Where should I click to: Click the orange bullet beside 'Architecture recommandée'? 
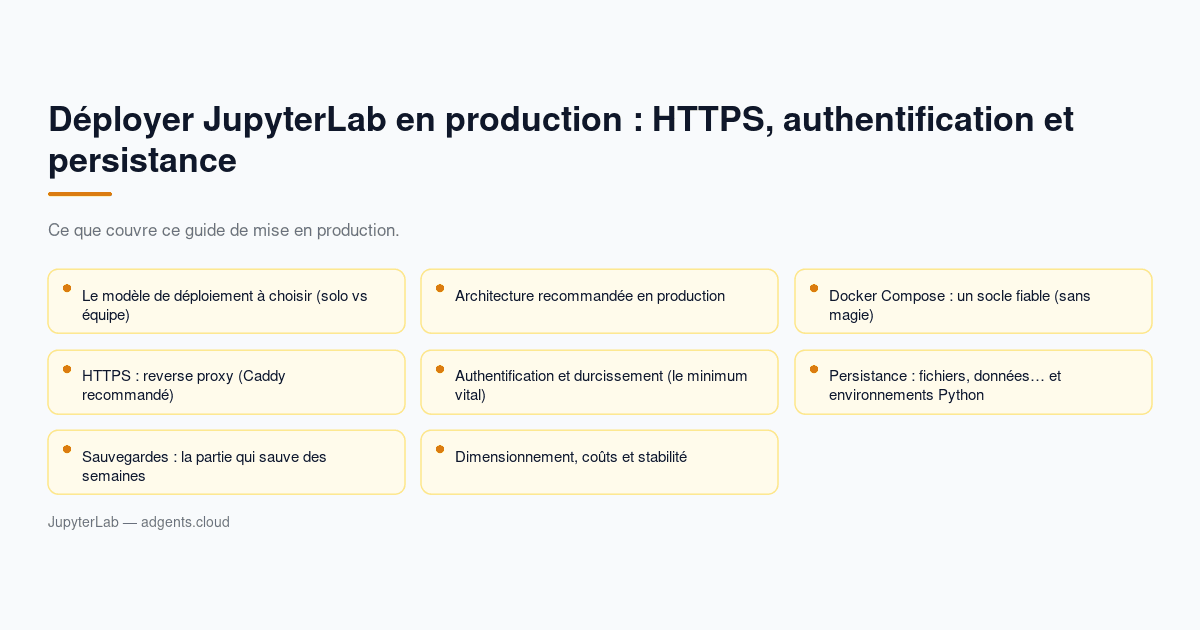[x=440, y=288]
